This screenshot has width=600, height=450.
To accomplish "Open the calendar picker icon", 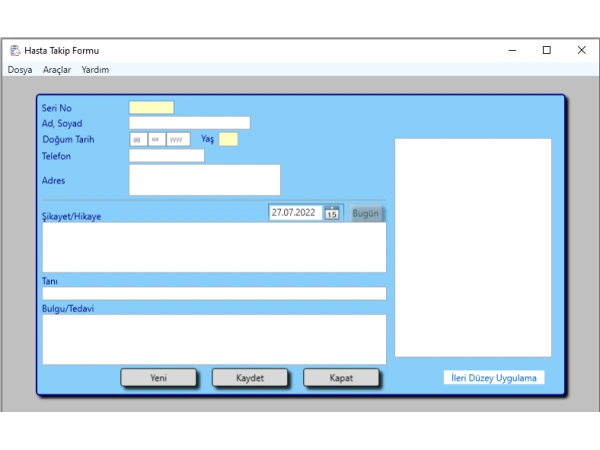I will 333,213.
